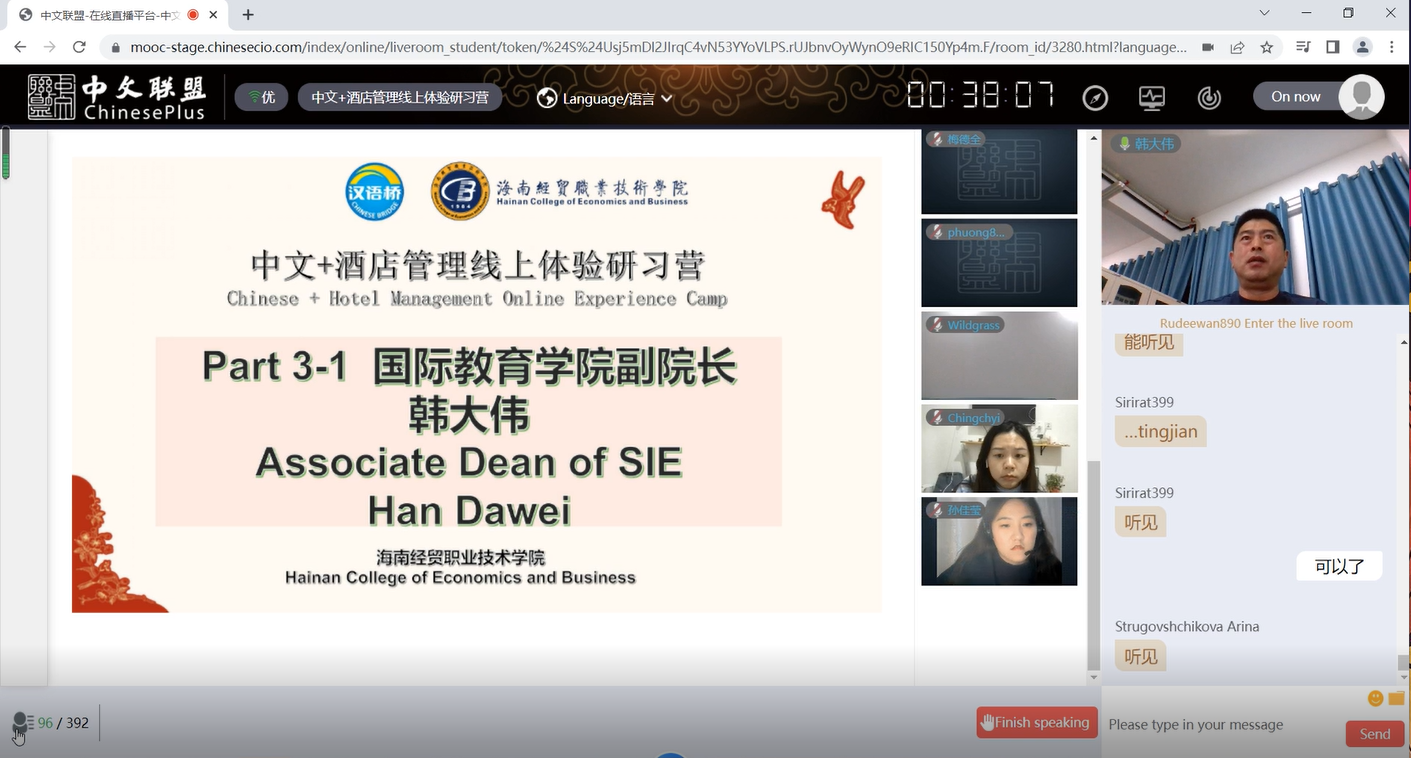Viewport: 1411px width, 758px height.
Task: Open the network monitor screen icon
Action: tap(1152, 98)
